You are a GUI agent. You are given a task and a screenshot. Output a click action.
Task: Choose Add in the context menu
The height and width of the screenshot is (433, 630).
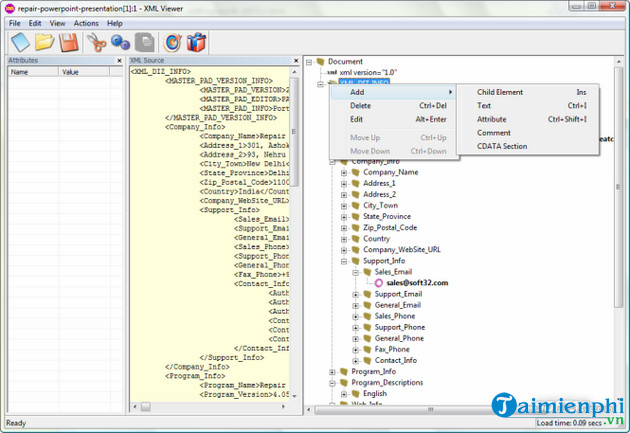coord(393,92)
